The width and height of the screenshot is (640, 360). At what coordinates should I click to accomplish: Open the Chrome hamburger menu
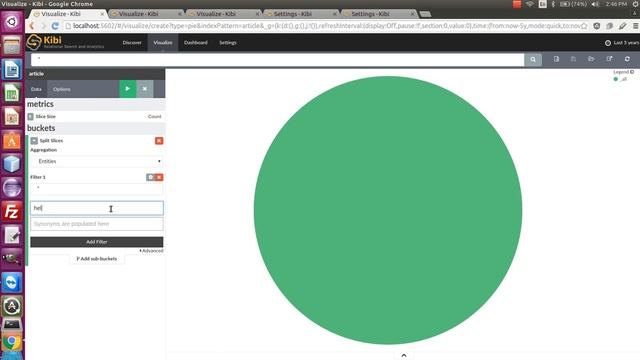pyautogui.click(x=635, y=26)
